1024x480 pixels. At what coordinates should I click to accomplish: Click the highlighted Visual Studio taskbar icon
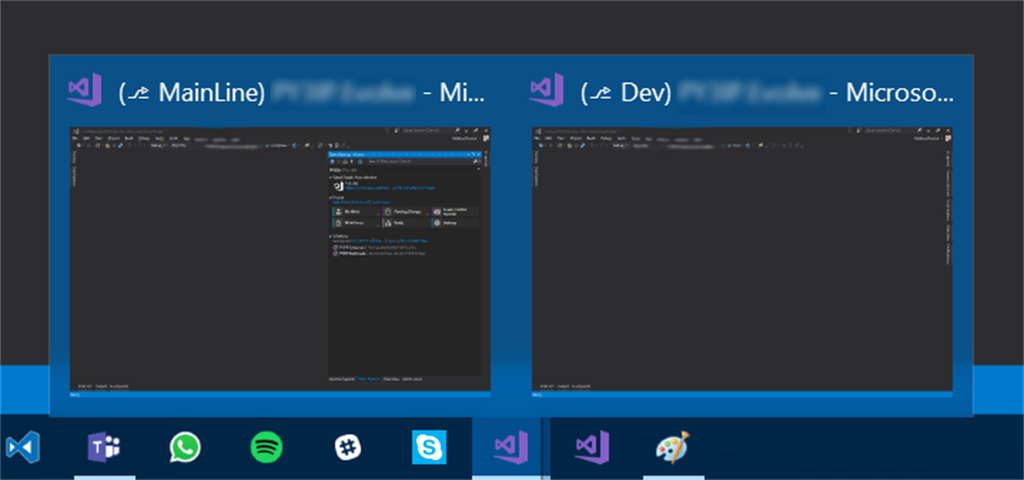pyautogui.click(x=511, y=448)
